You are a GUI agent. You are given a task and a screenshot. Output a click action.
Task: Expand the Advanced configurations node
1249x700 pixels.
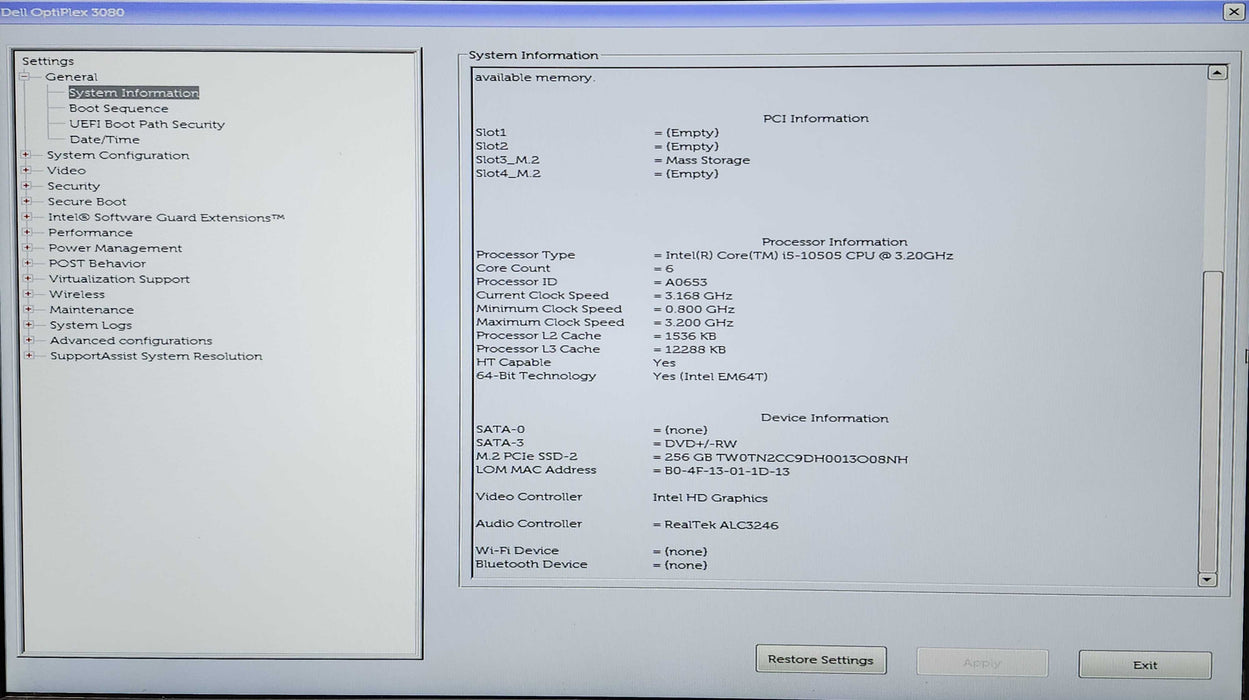(29, 341)
